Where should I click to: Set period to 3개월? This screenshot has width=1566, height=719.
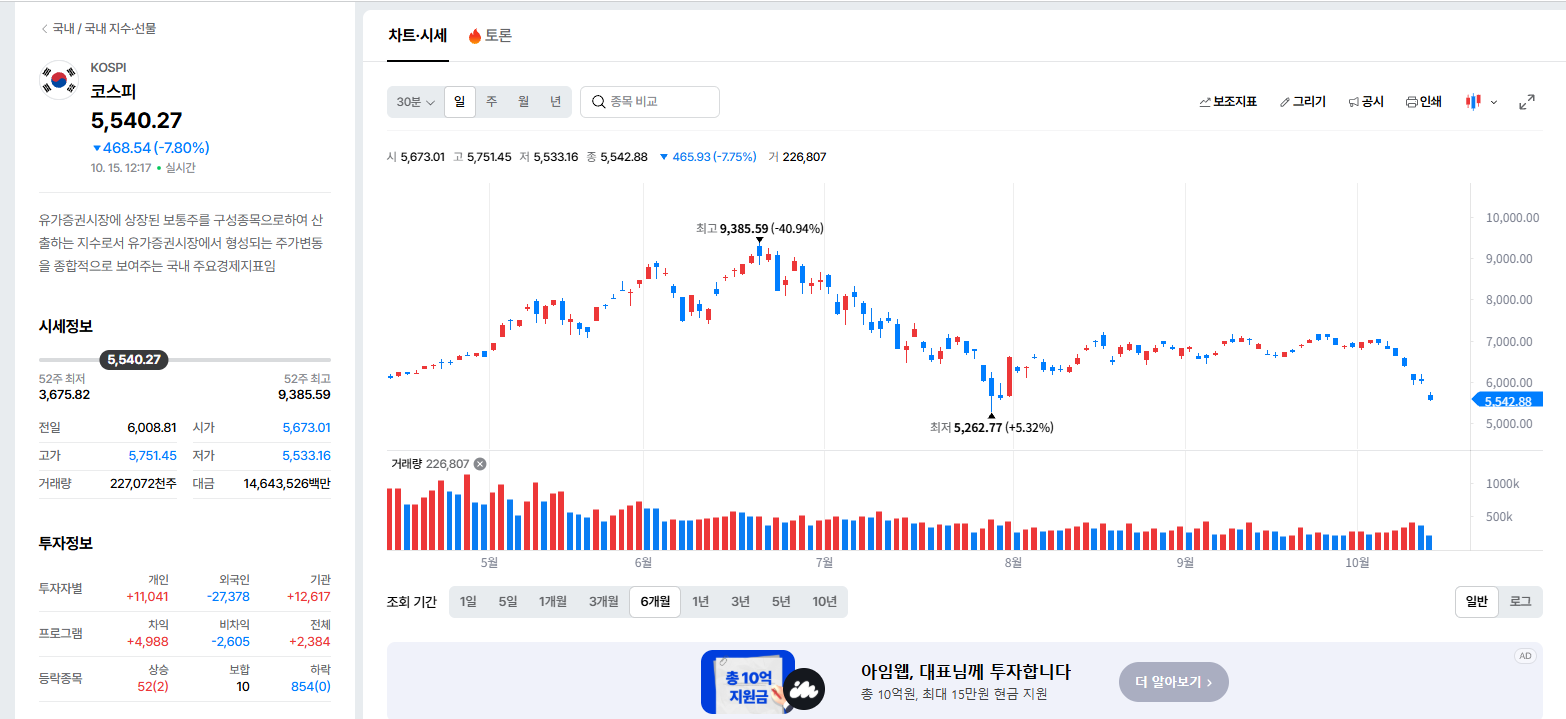(603, 602)
